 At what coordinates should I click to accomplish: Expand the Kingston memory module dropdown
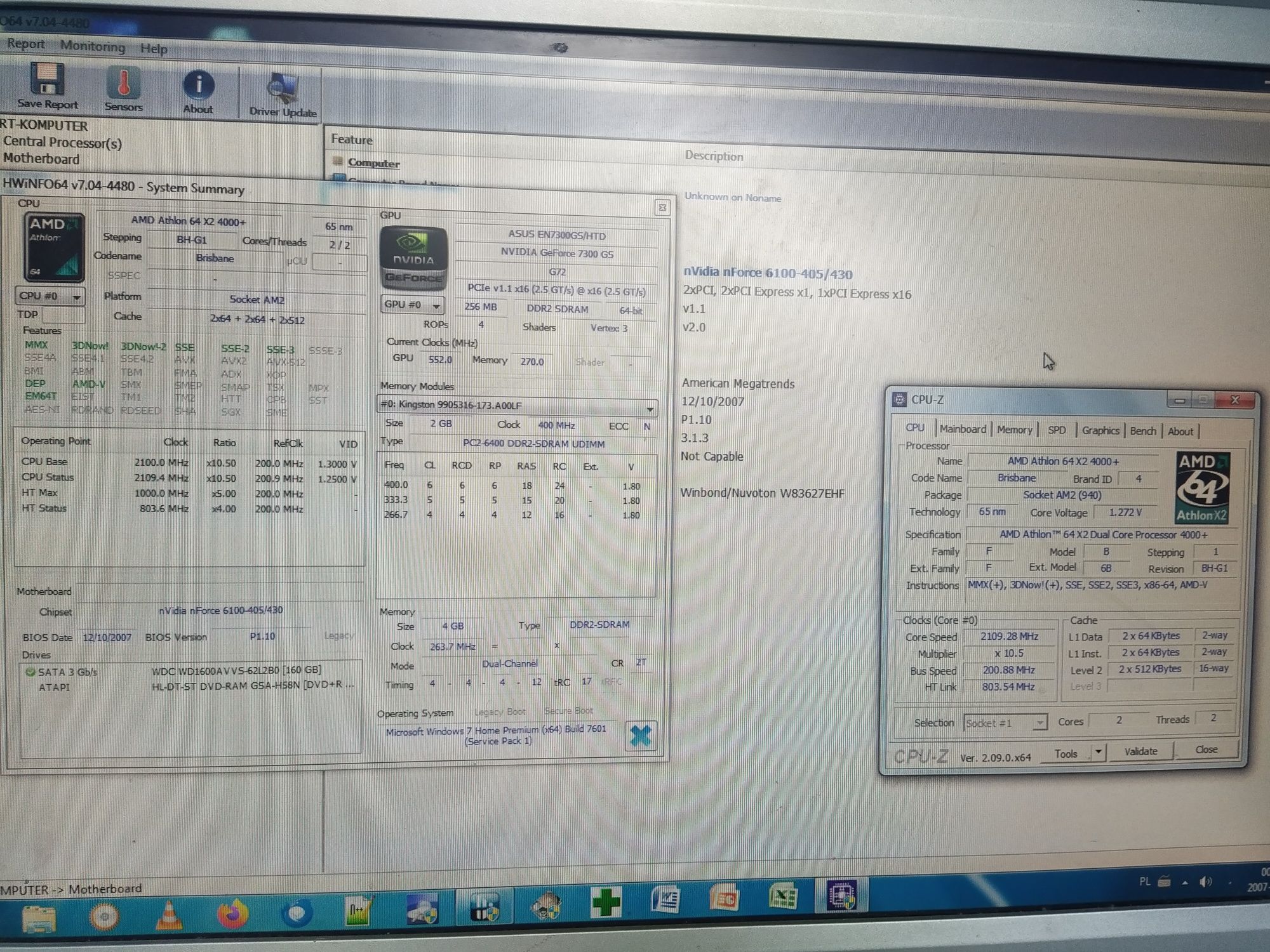pos(518,406)
